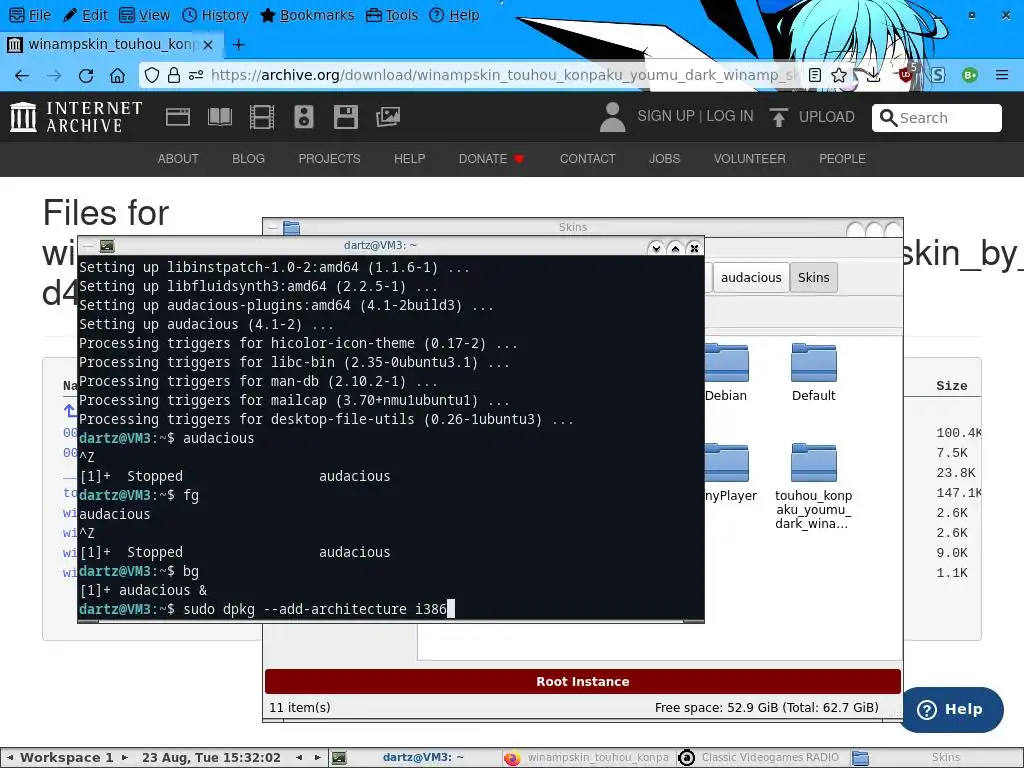Open the Firefox downloads panel

coord(873,75)
